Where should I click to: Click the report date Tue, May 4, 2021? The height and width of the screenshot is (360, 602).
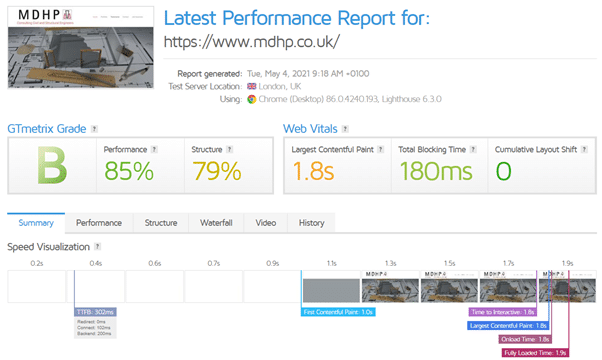(308, 74)
